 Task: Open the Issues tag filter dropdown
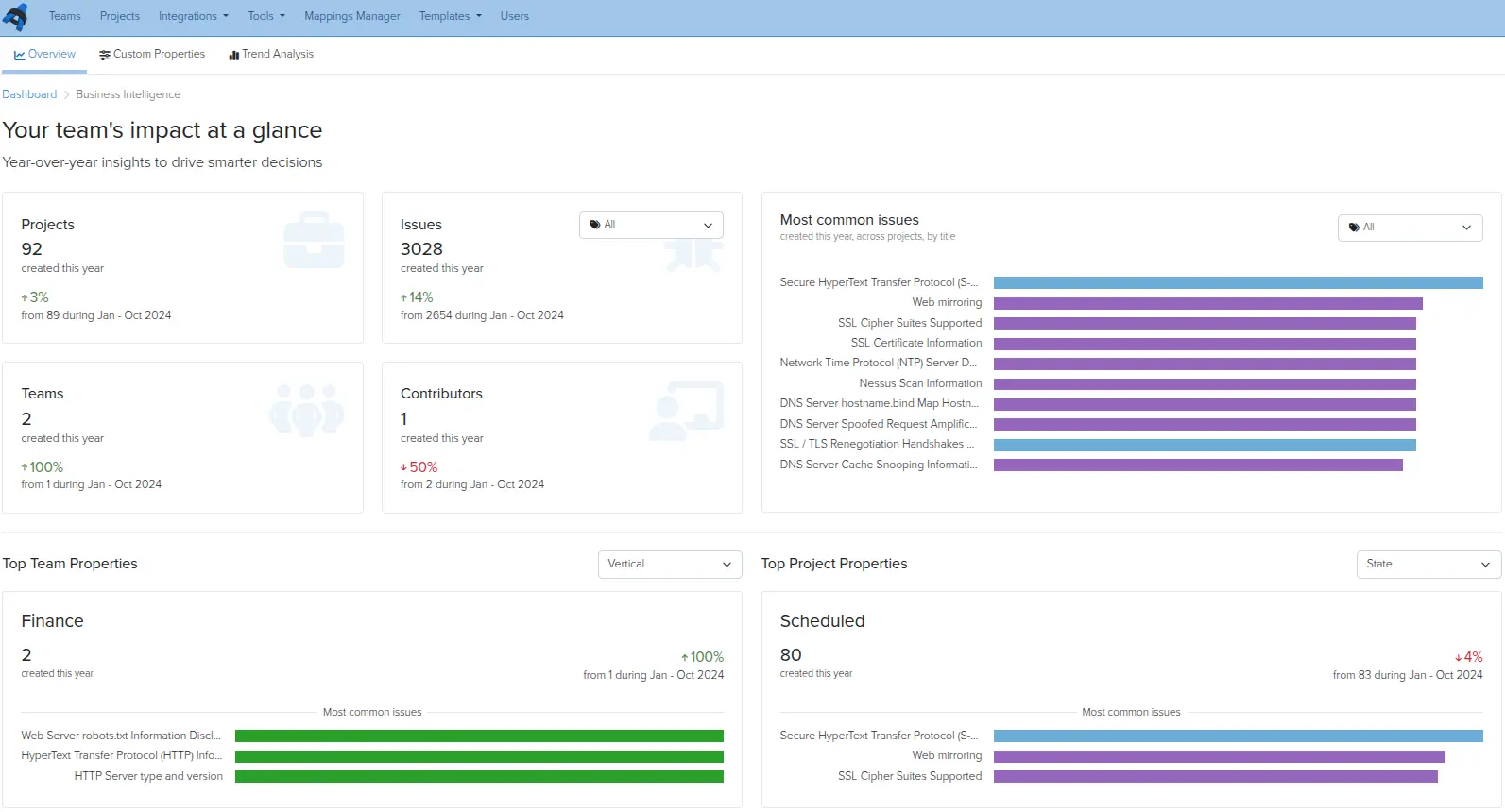[x=651, y=225]
